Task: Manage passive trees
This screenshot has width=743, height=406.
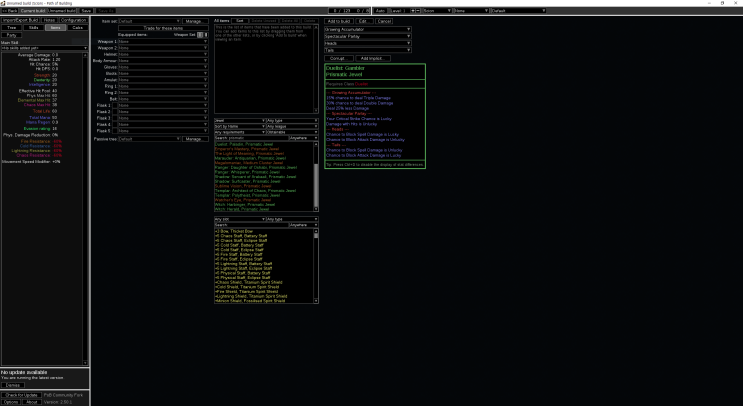Action: click(194, 139)
